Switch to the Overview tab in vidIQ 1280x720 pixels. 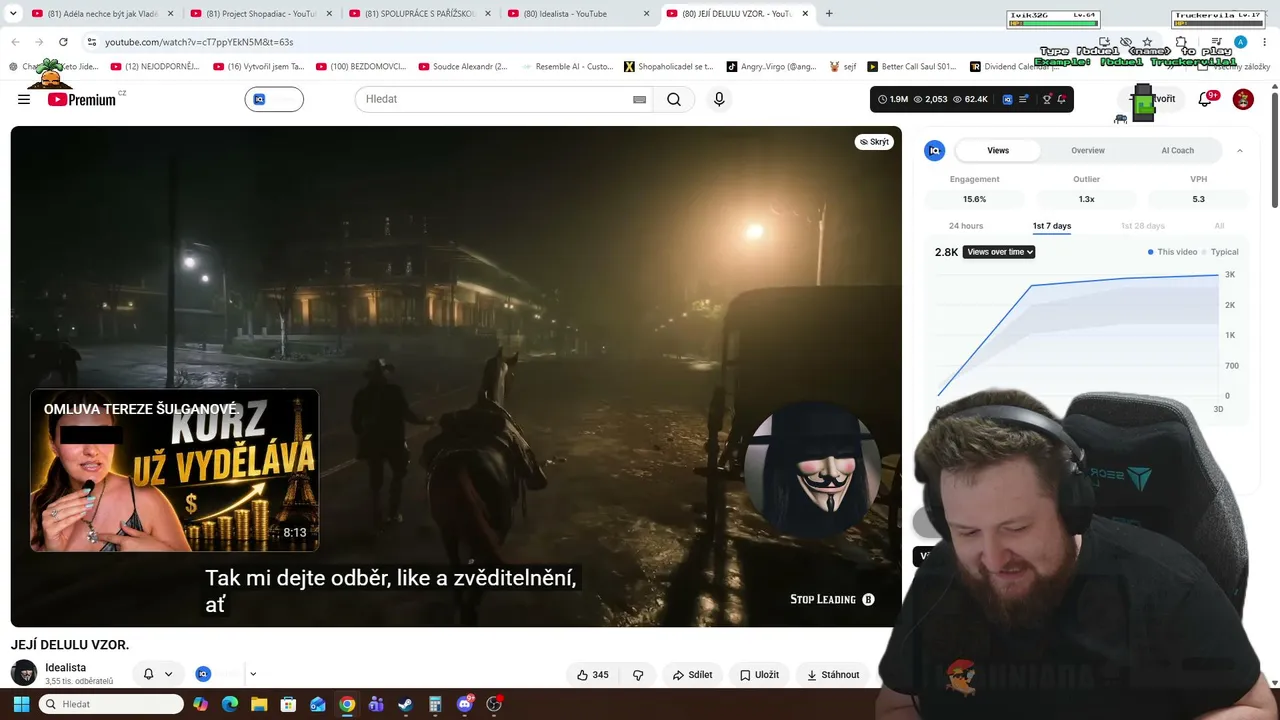tap(1088, 151)
